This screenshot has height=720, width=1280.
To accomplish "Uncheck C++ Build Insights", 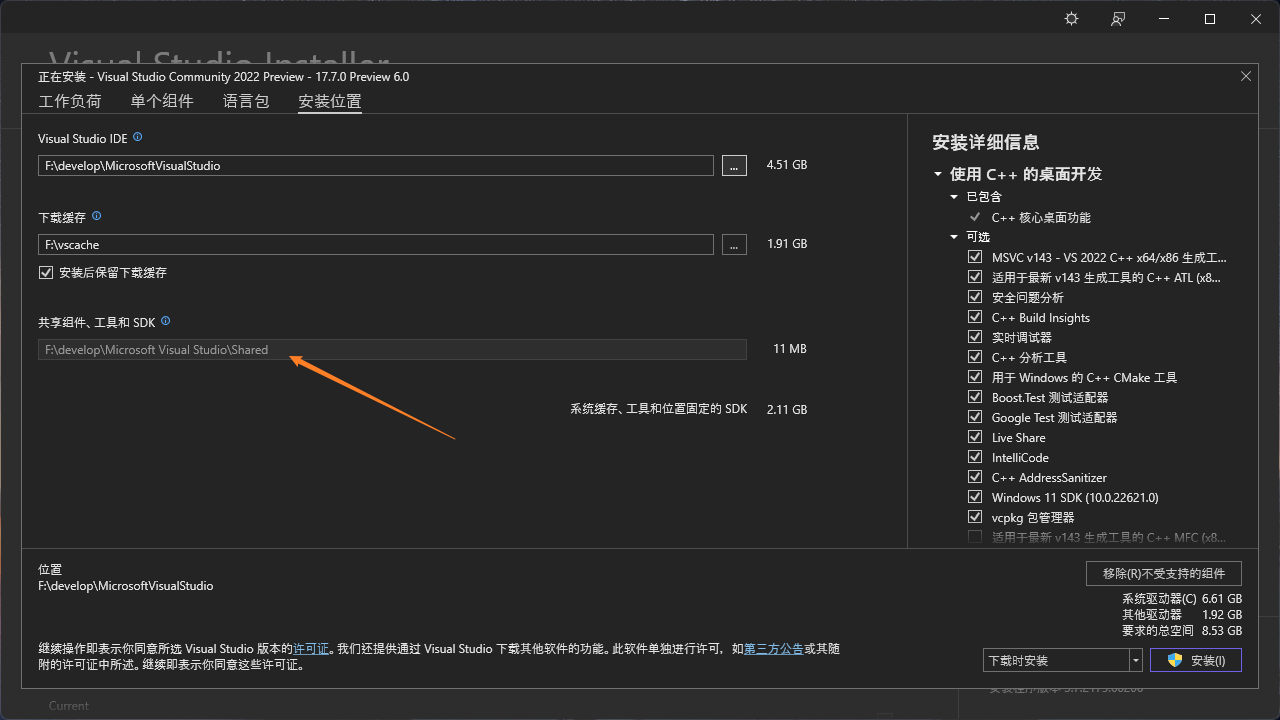I will click(975, 317).
